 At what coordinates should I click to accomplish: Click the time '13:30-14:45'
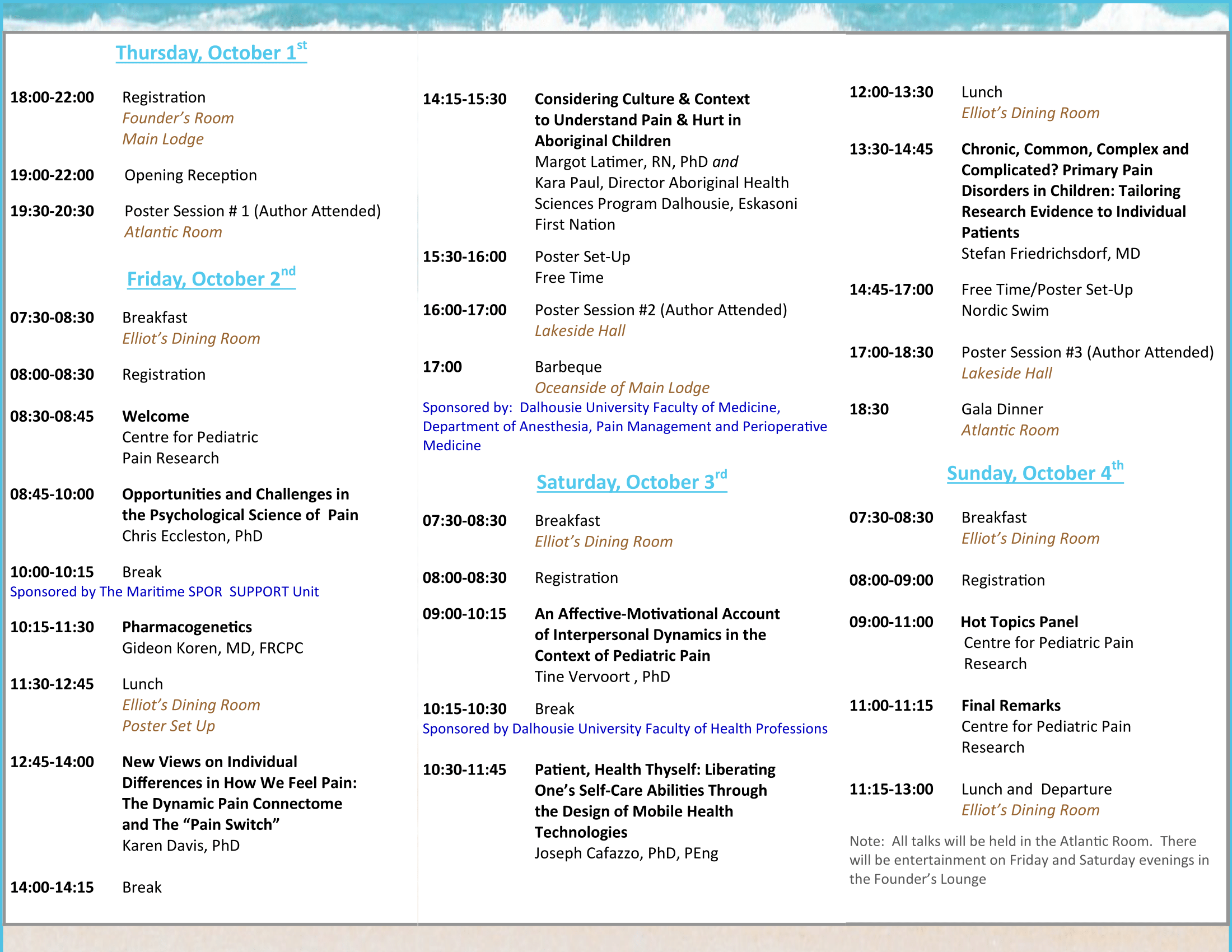point(892,149)
